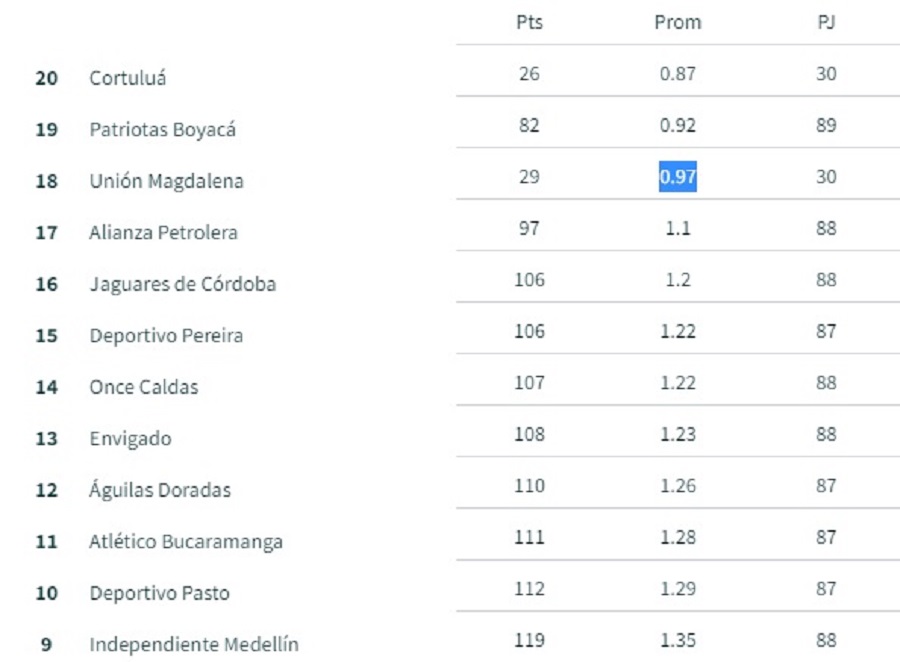Viewport: 900px width, 662px height.
Task: Open Jaguares de Córdoba team entry
Action: (183, 284)
